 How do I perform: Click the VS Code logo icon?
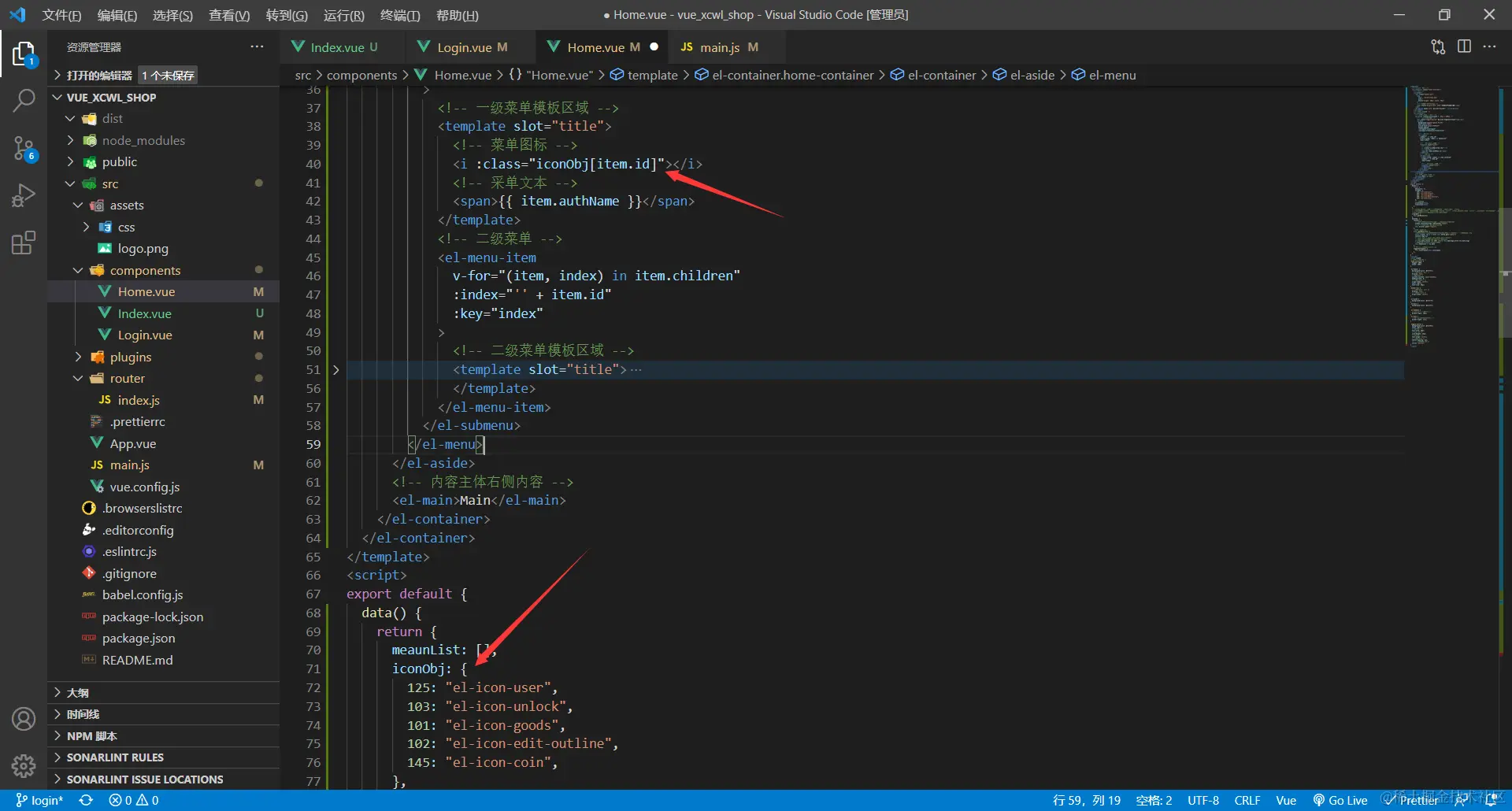point(17,15)
